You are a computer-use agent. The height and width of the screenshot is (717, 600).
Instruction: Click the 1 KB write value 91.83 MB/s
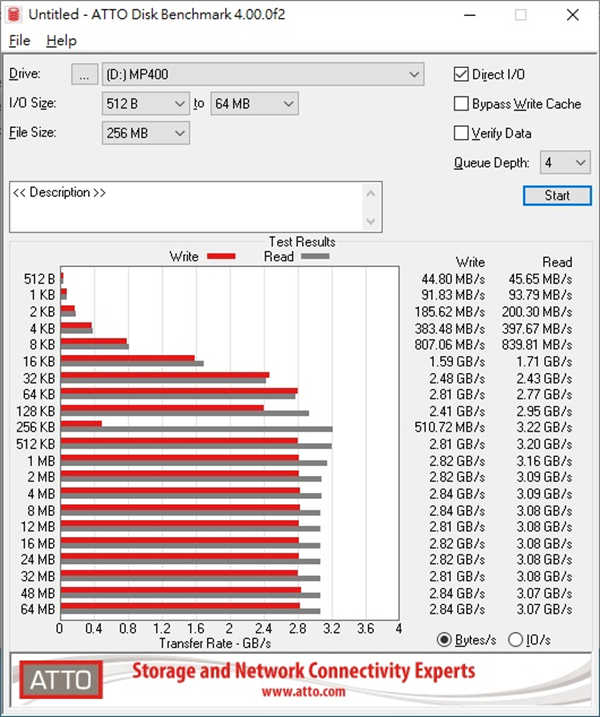click(453, 295)
